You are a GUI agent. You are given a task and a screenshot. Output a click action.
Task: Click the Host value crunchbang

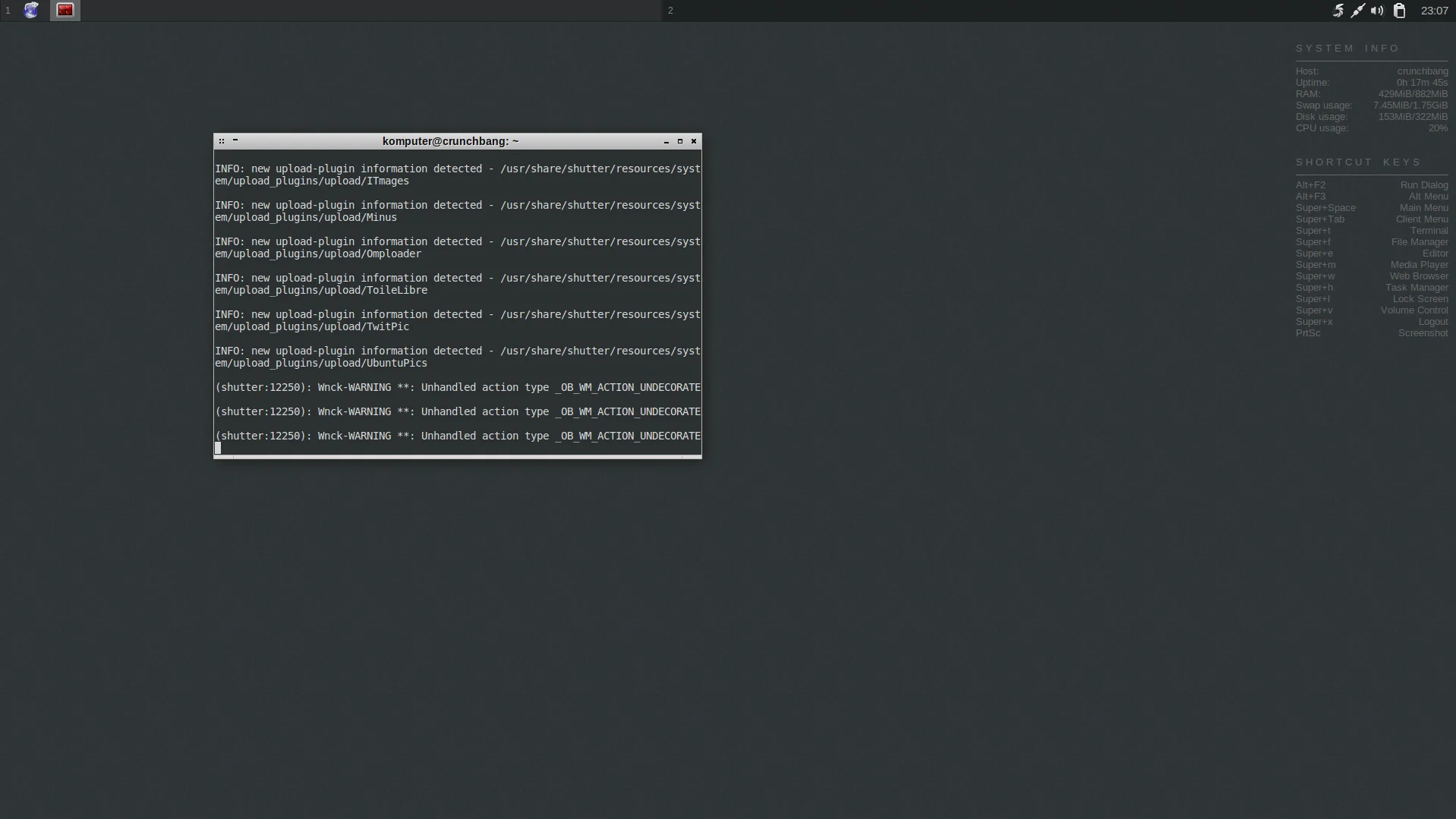[1423, 71]
